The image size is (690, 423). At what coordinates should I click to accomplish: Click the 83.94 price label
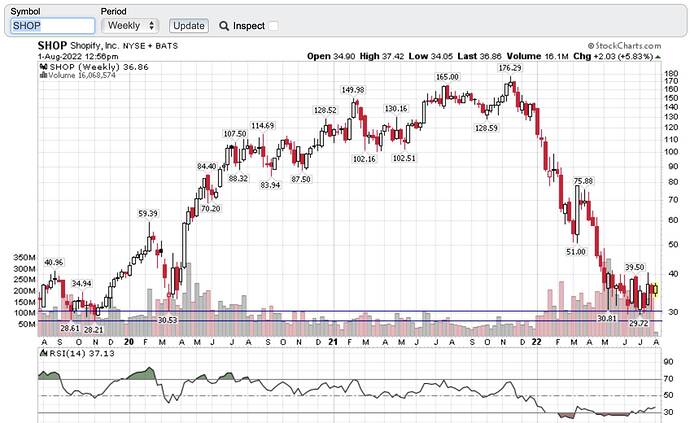[x=270, y=185]
